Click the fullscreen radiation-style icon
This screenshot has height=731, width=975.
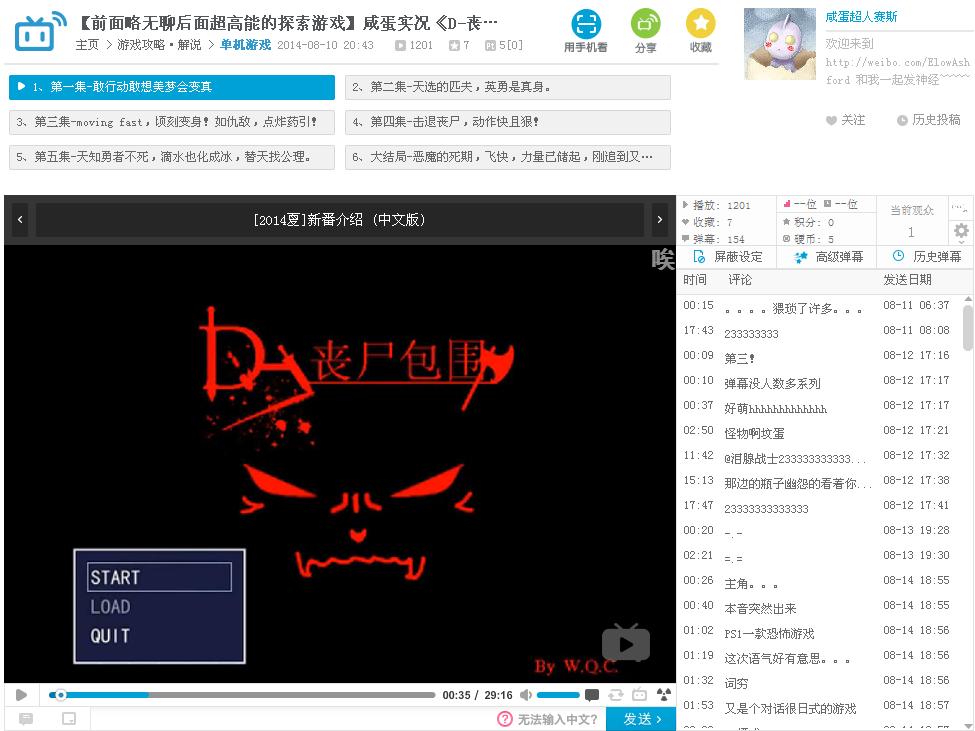(663, 694)
